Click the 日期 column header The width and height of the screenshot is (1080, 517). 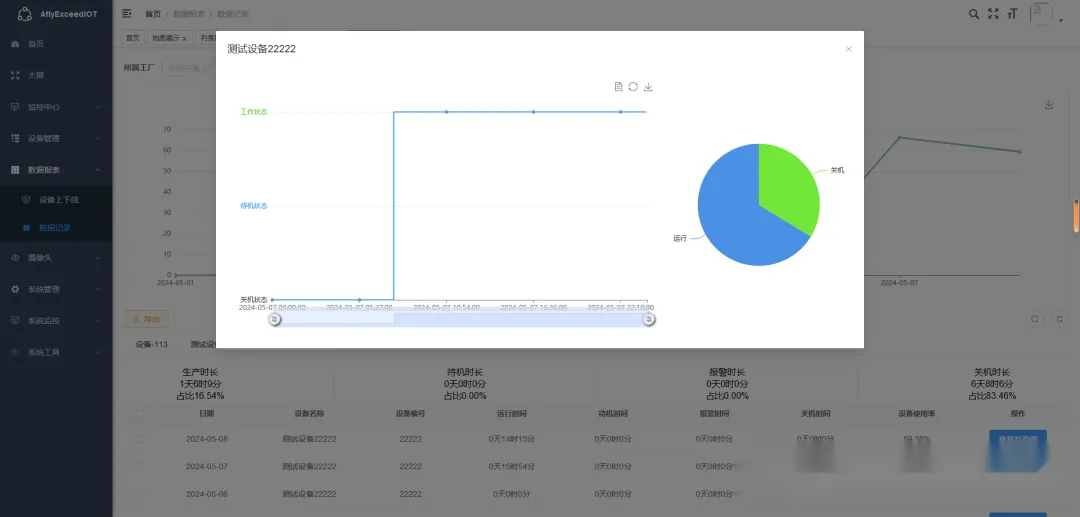pyautogui.click(x=207, y=414)
